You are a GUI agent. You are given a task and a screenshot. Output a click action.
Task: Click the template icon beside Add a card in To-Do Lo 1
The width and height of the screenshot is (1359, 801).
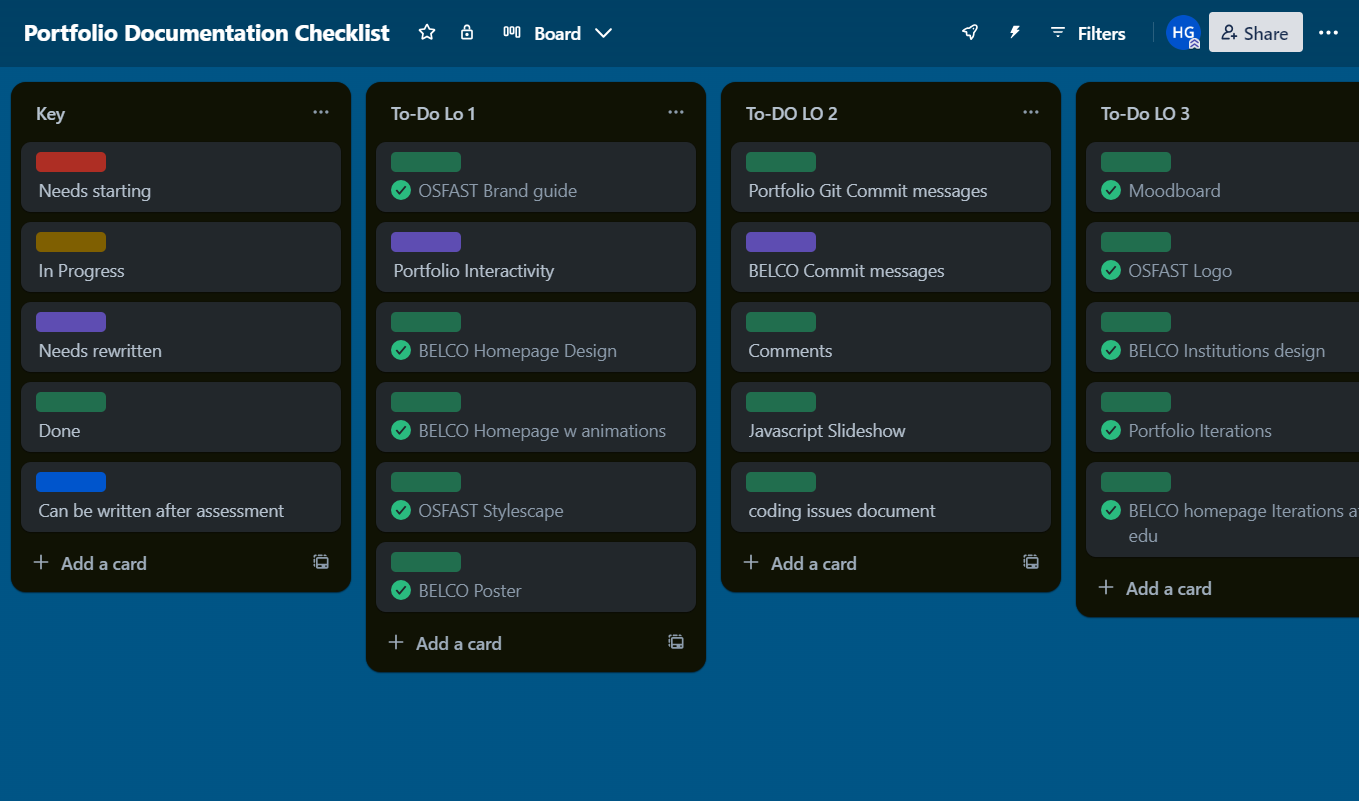tap(675, 642)
